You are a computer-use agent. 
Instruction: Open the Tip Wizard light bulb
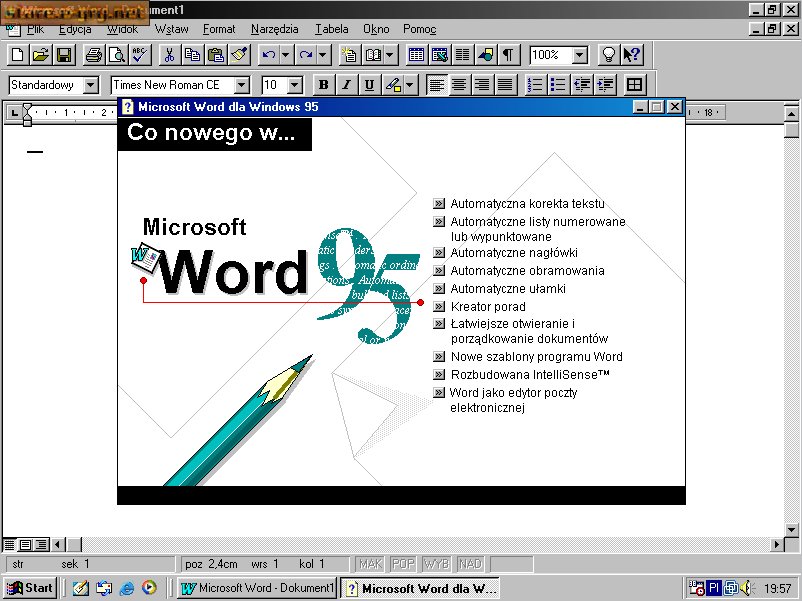tap(609, 55)
